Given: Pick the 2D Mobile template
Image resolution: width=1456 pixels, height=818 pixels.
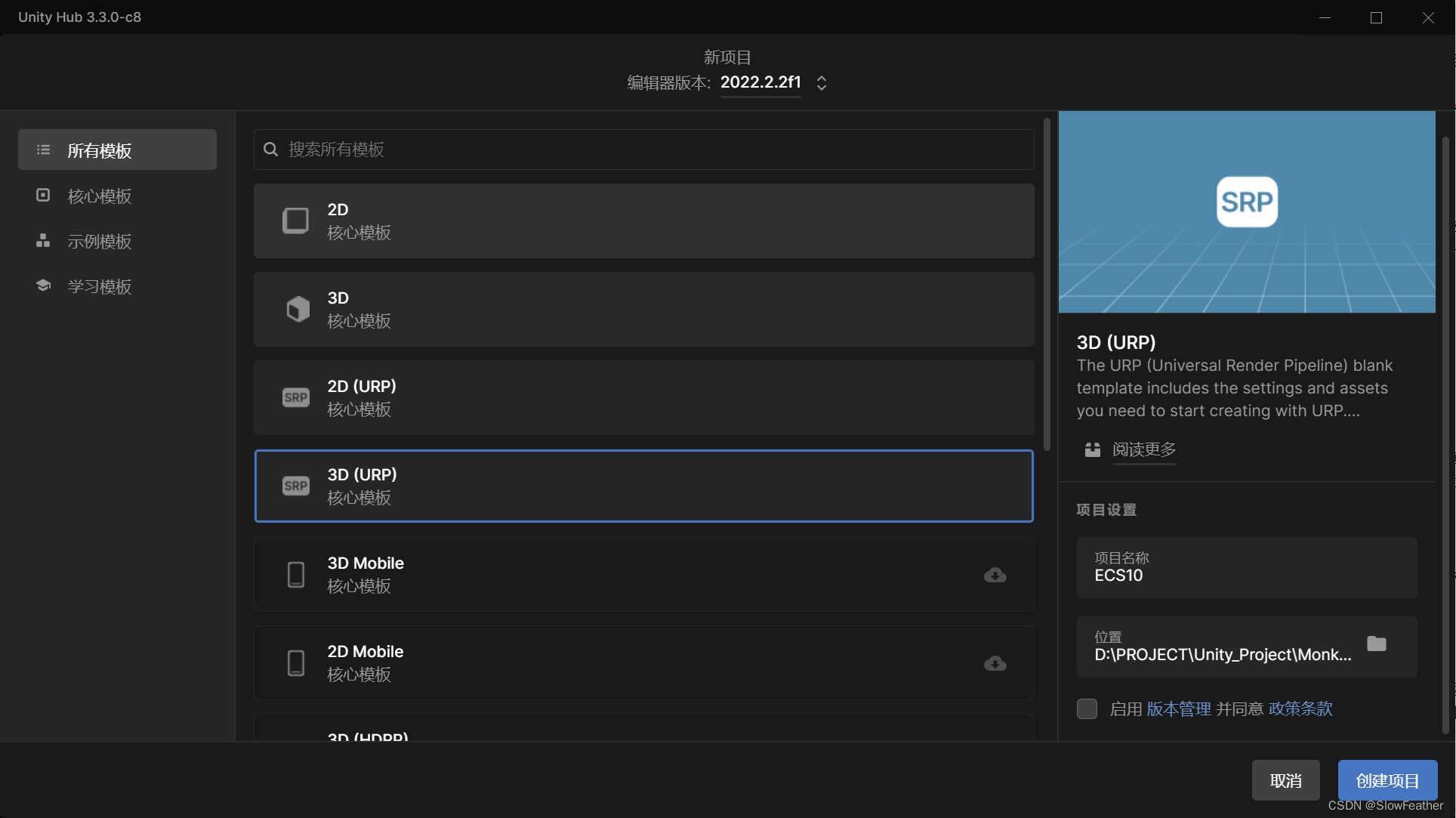Looking at the screenshot, I should tap(643, 663).
